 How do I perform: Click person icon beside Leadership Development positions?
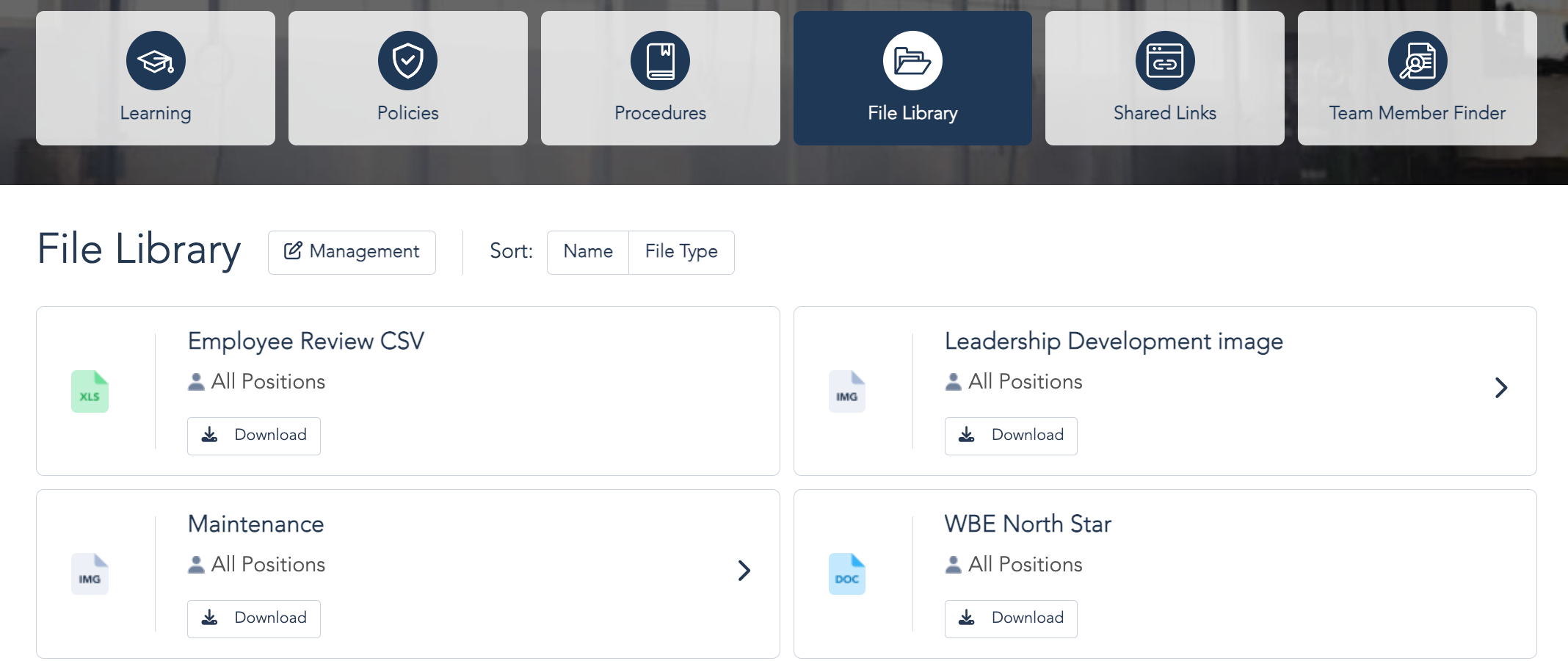[x=954, y=382]
